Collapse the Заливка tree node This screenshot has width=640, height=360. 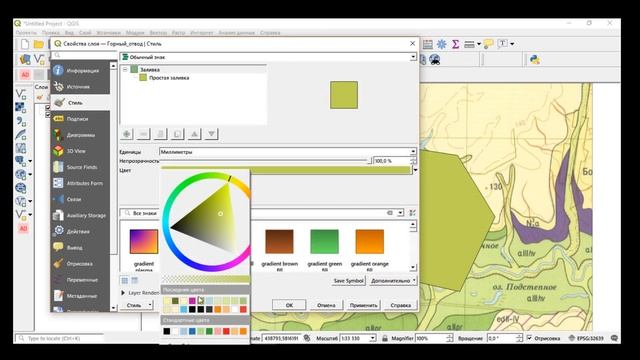pyautogui.click(x=125, y=70)
